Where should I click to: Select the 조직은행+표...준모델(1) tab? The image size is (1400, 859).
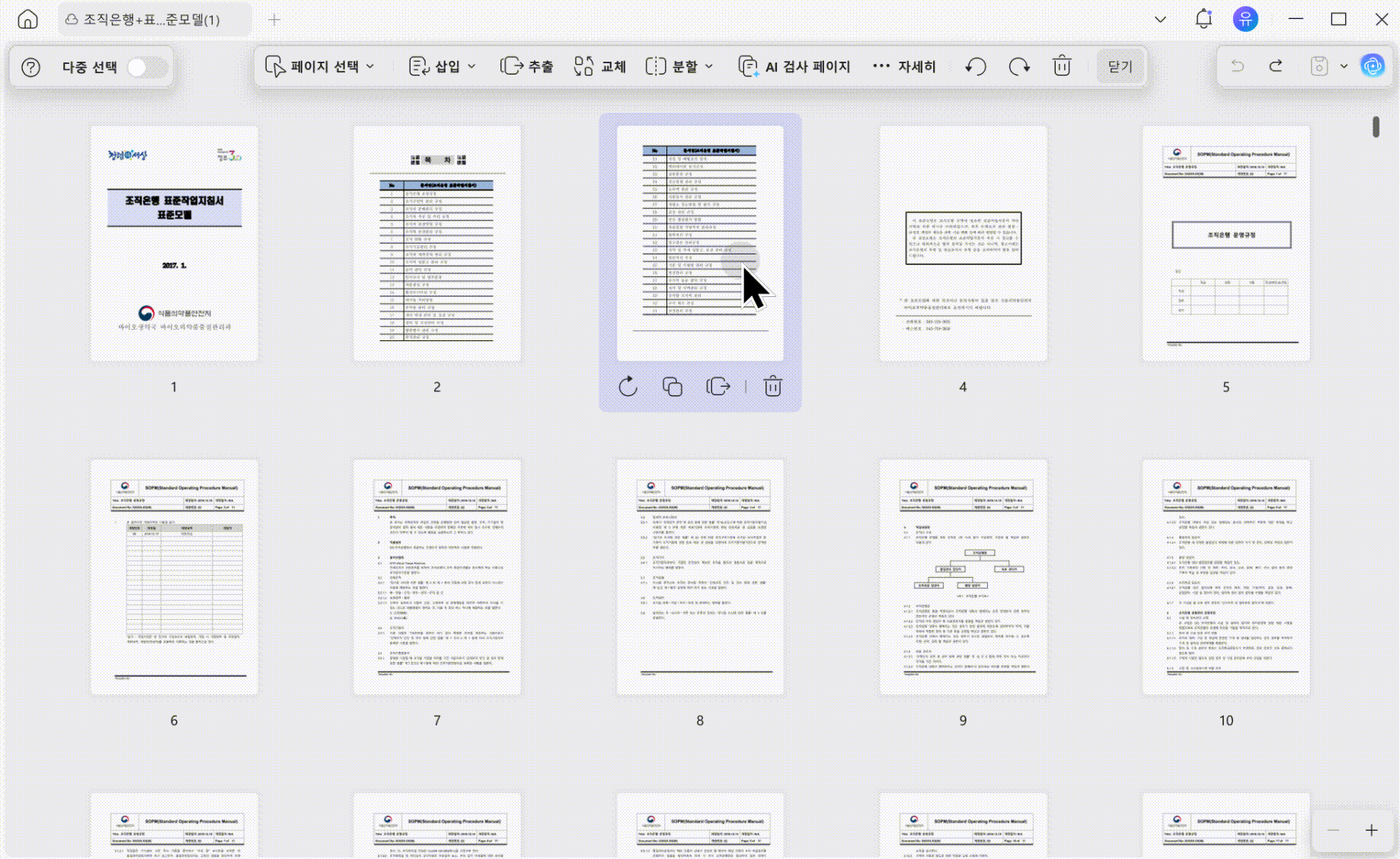pos(155,19)
